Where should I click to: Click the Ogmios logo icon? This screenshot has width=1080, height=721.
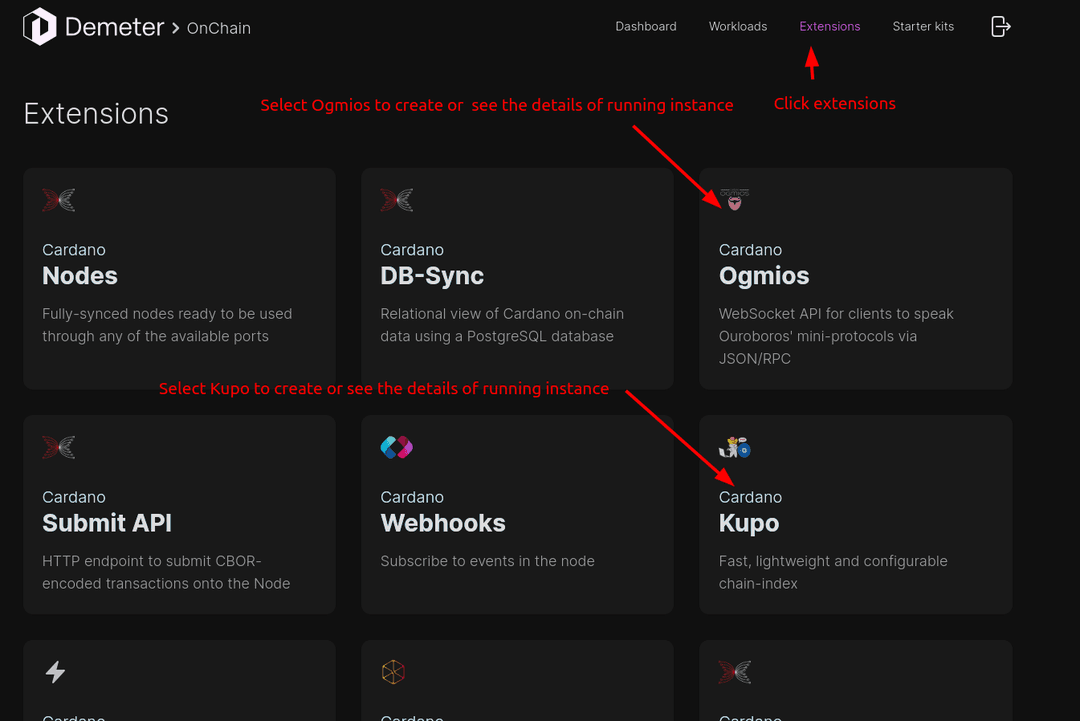coord(735,200)
